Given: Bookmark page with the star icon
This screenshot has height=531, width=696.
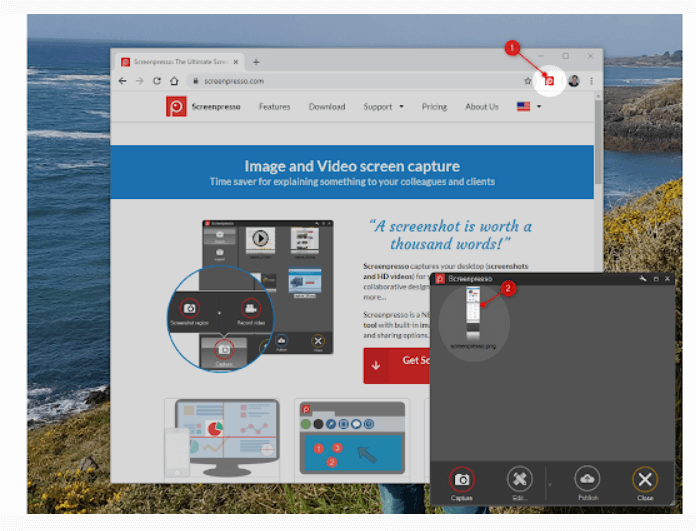Looking at the screenshot, I should point(527,81).
